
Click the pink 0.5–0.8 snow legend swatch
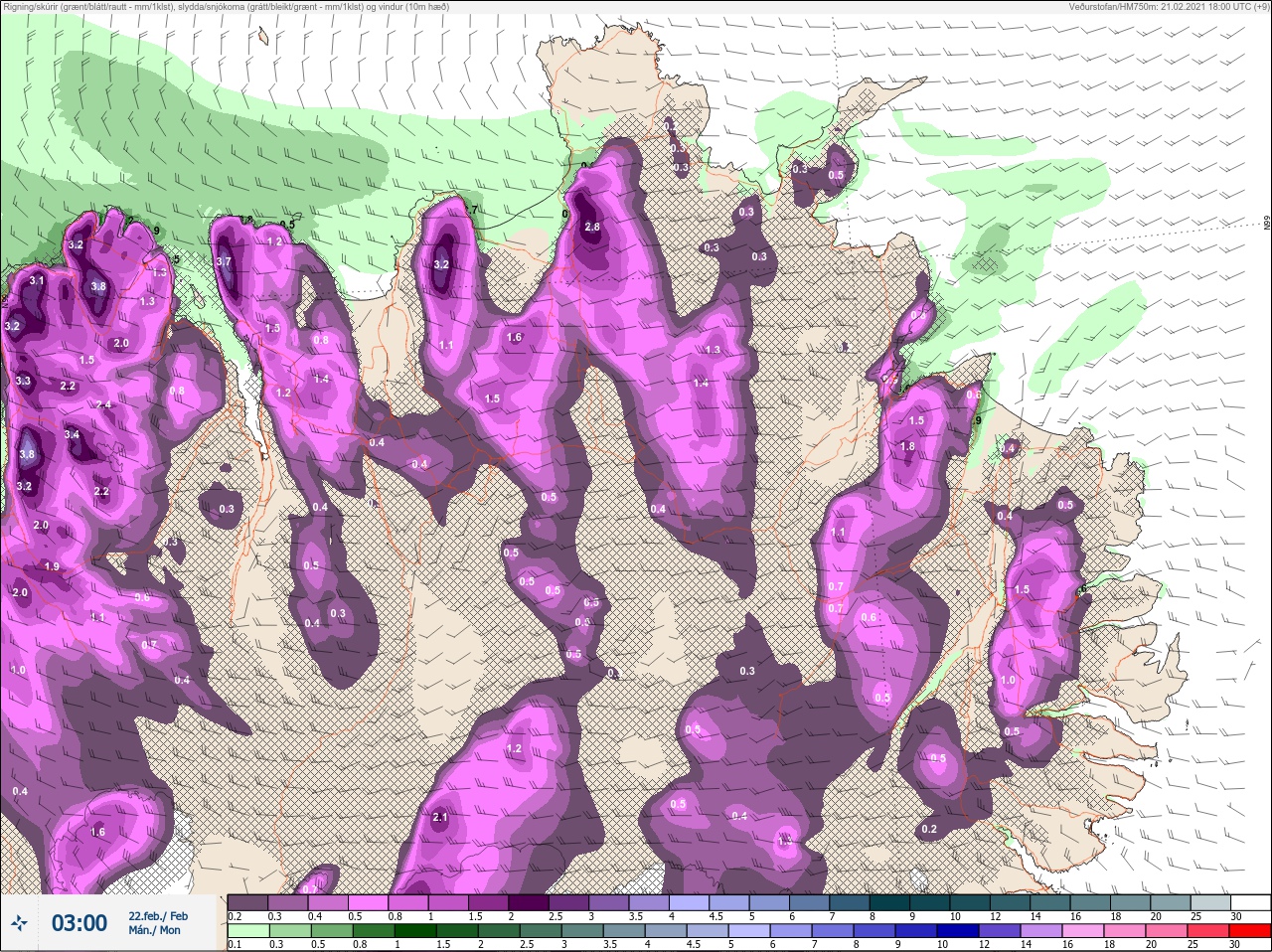pyautogui.click(x=369, y=902)
